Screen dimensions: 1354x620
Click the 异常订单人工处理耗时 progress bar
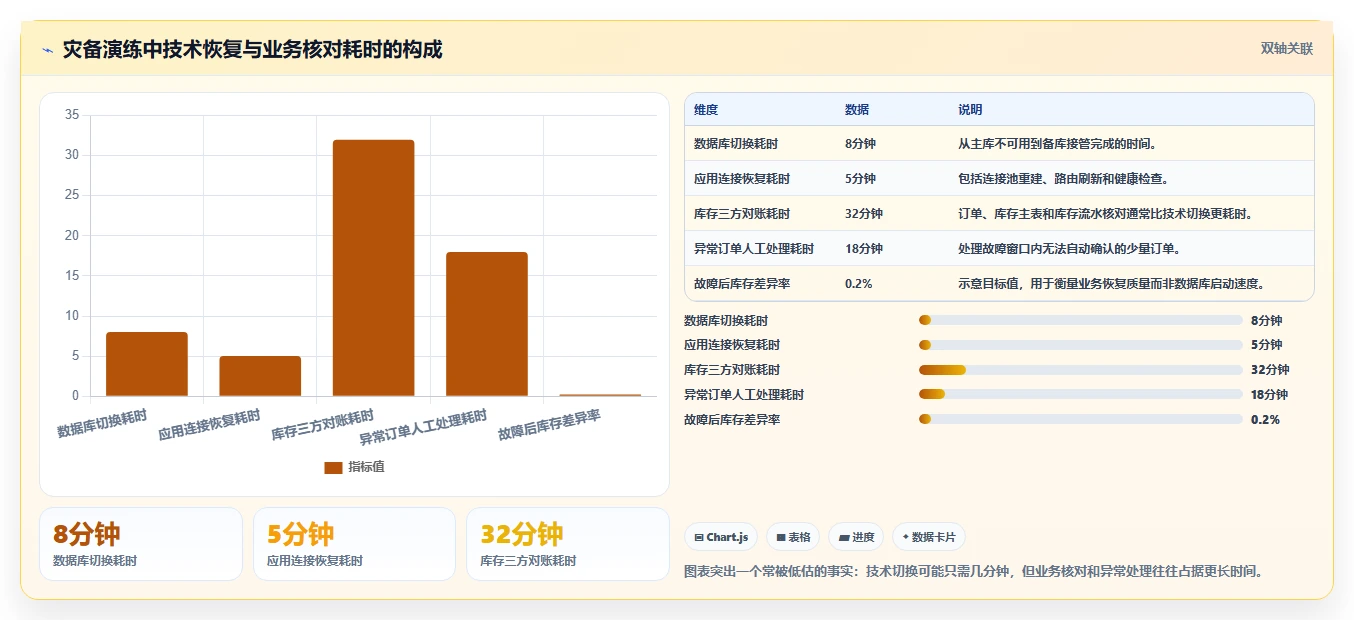coord(1080,395)
